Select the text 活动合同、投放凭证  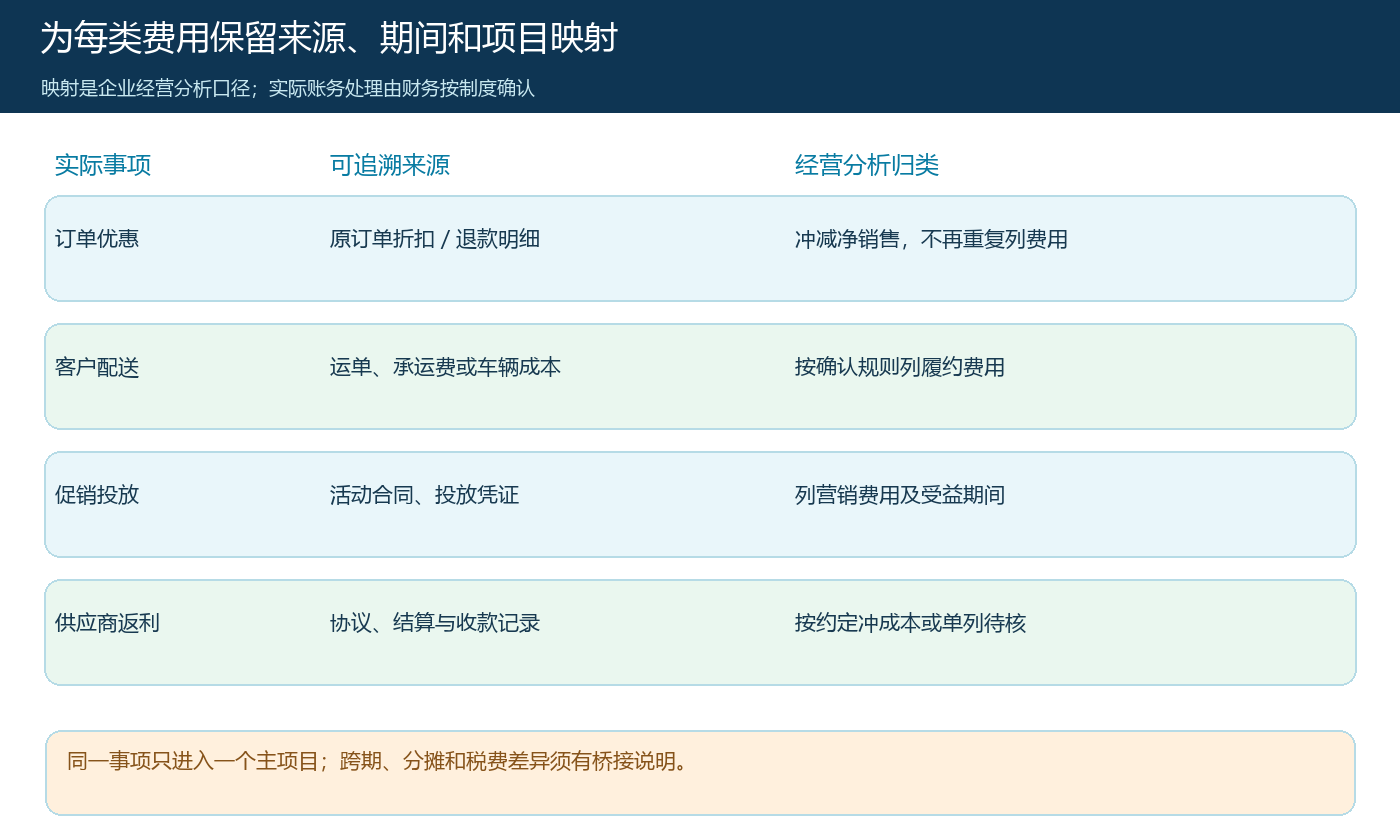425,495
